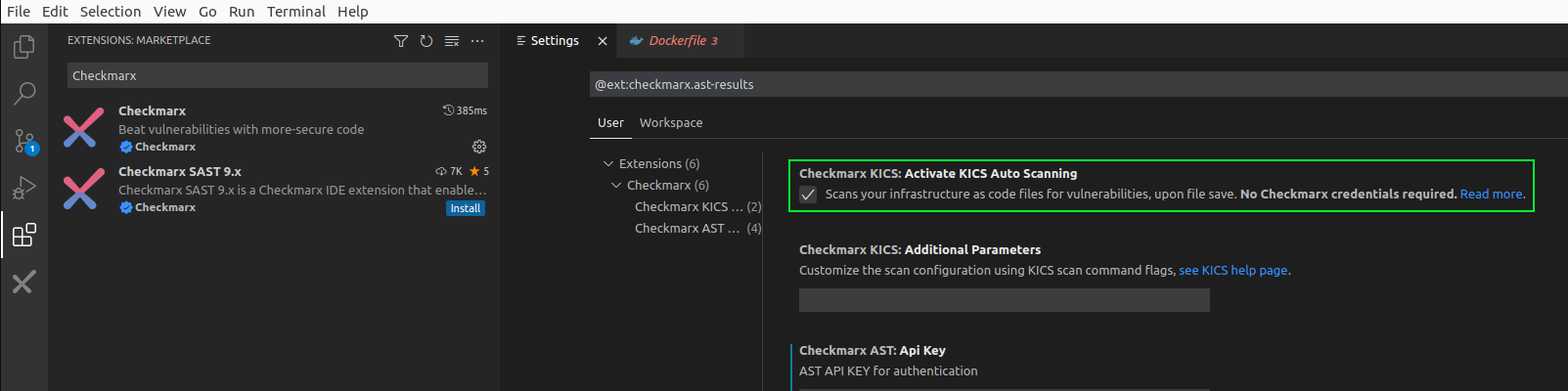Screen dimensions: 1568x391
Task: Open the Run and Debug view icon
Action: click(24, 188)
